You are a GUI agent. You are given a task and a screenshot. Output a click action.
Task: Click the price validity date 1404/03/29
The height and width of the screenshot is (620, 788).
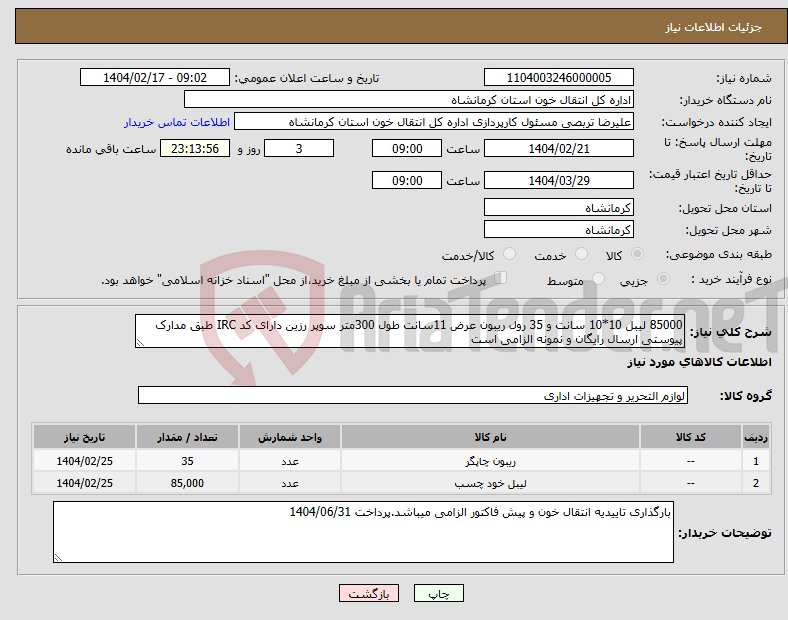coord(558,180)
